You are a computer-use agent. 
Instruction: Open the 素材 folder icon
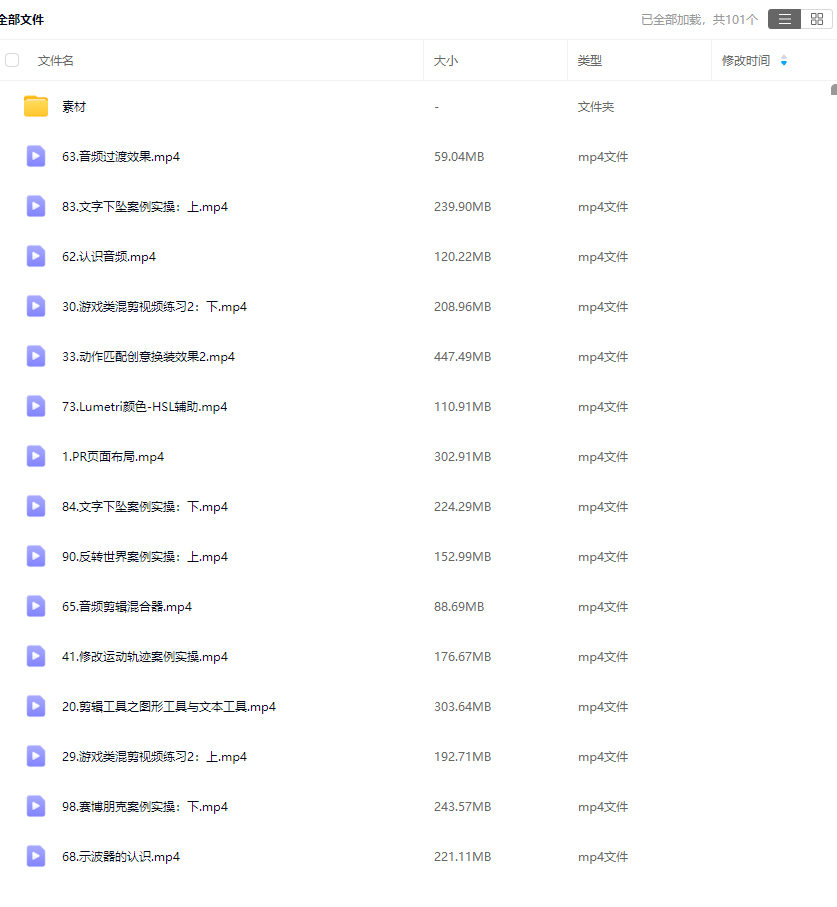35,106
